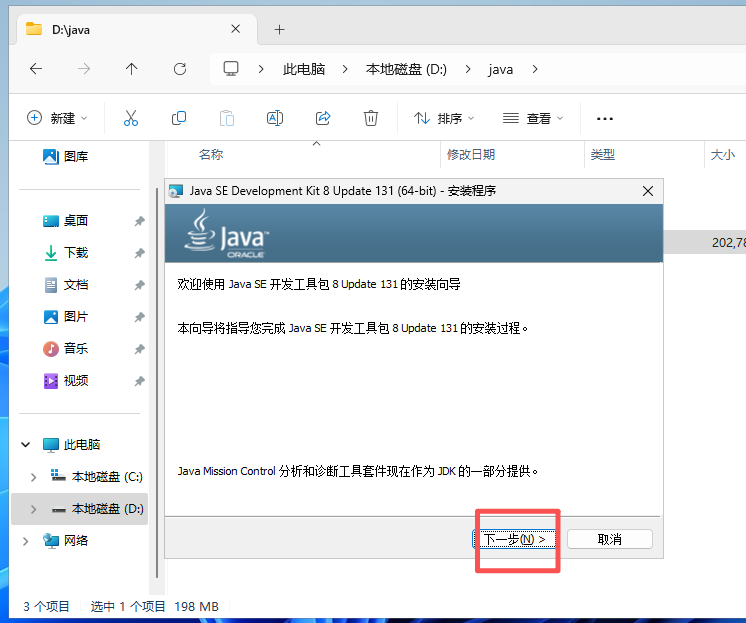Screen dimensions: 746x623
Task: Sort by Name (名称) column header
Action: click(x=211, y=155)
